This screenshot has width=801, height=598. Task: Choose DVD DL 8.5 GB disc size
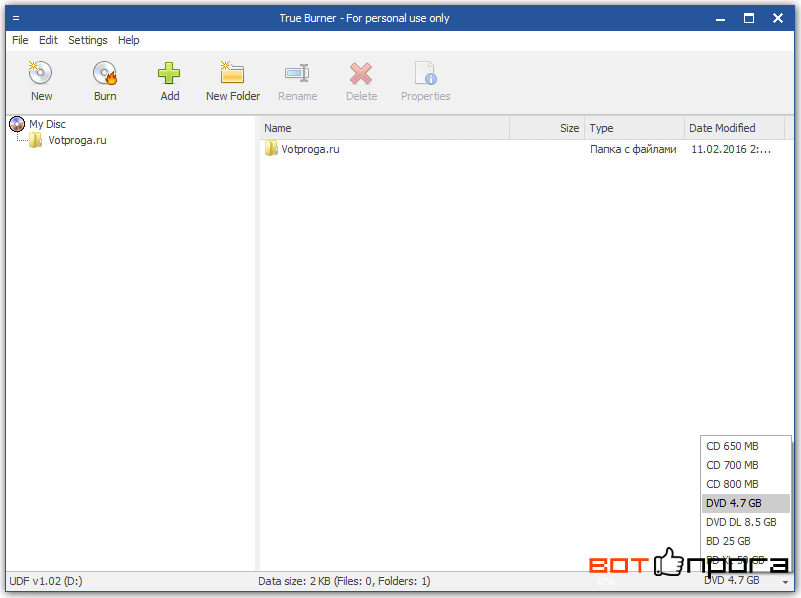pos(746,522)
